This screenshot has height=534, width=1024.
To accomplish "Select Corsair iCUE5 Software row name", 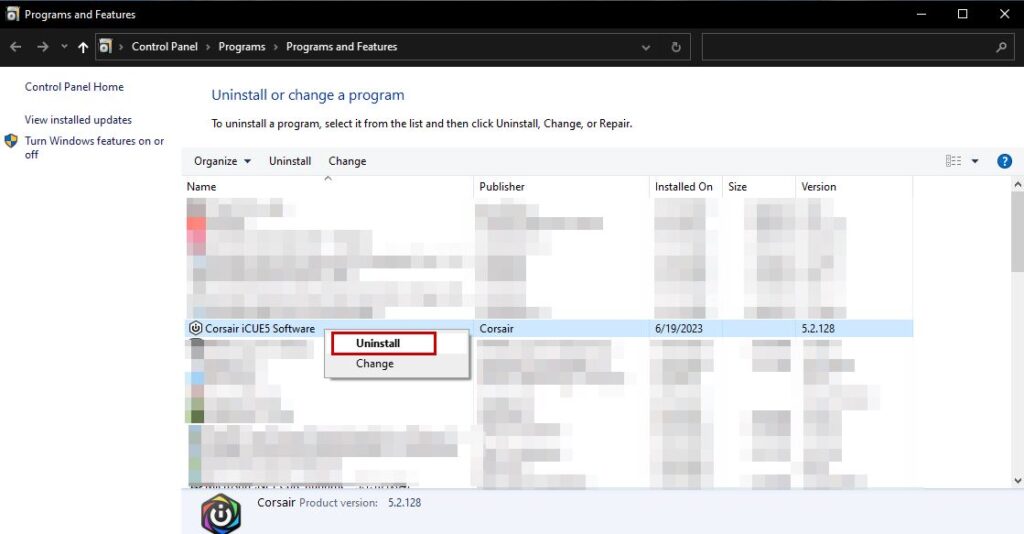I will [x=260, y=328].
